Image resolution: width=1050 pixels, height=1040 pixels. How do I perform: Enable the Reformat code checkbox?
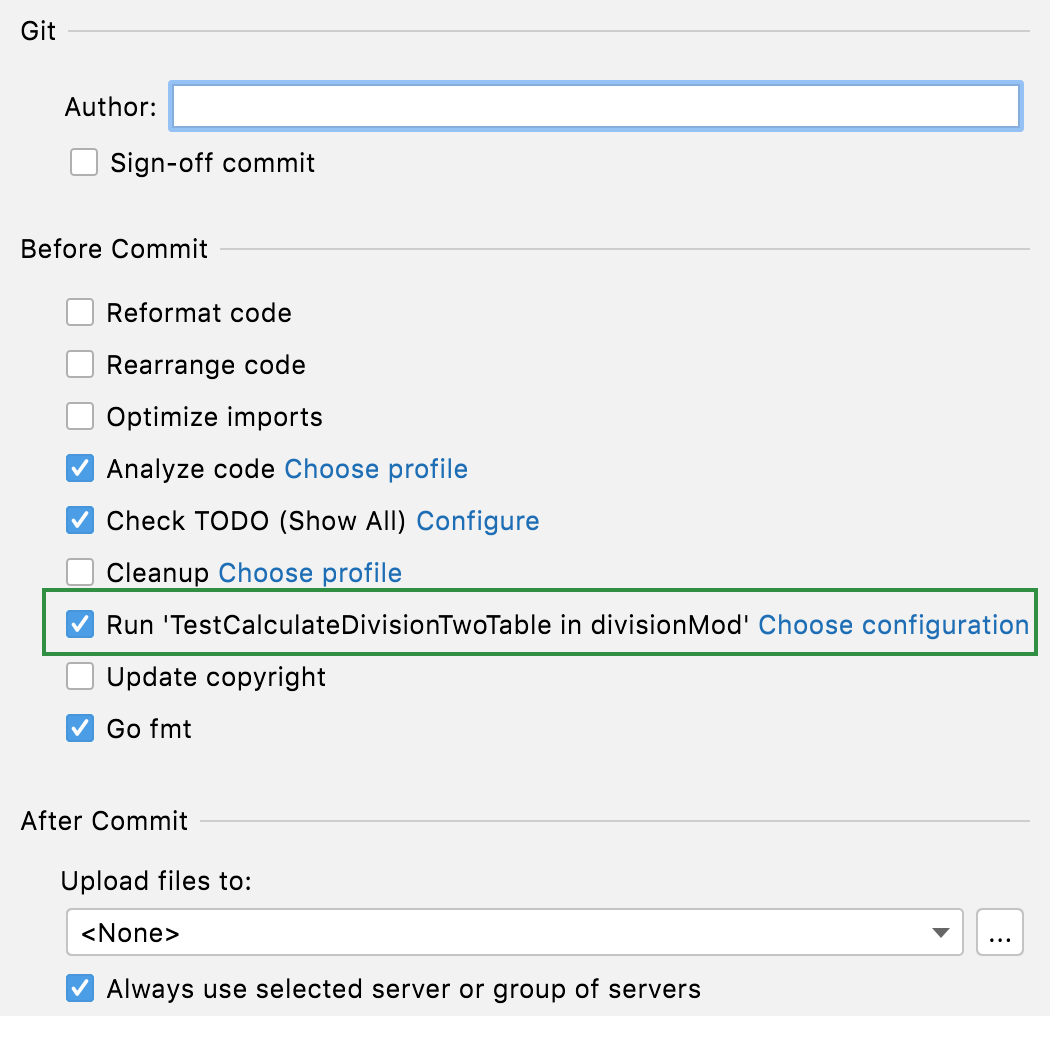pyautogui.click(x=80, y=312)
